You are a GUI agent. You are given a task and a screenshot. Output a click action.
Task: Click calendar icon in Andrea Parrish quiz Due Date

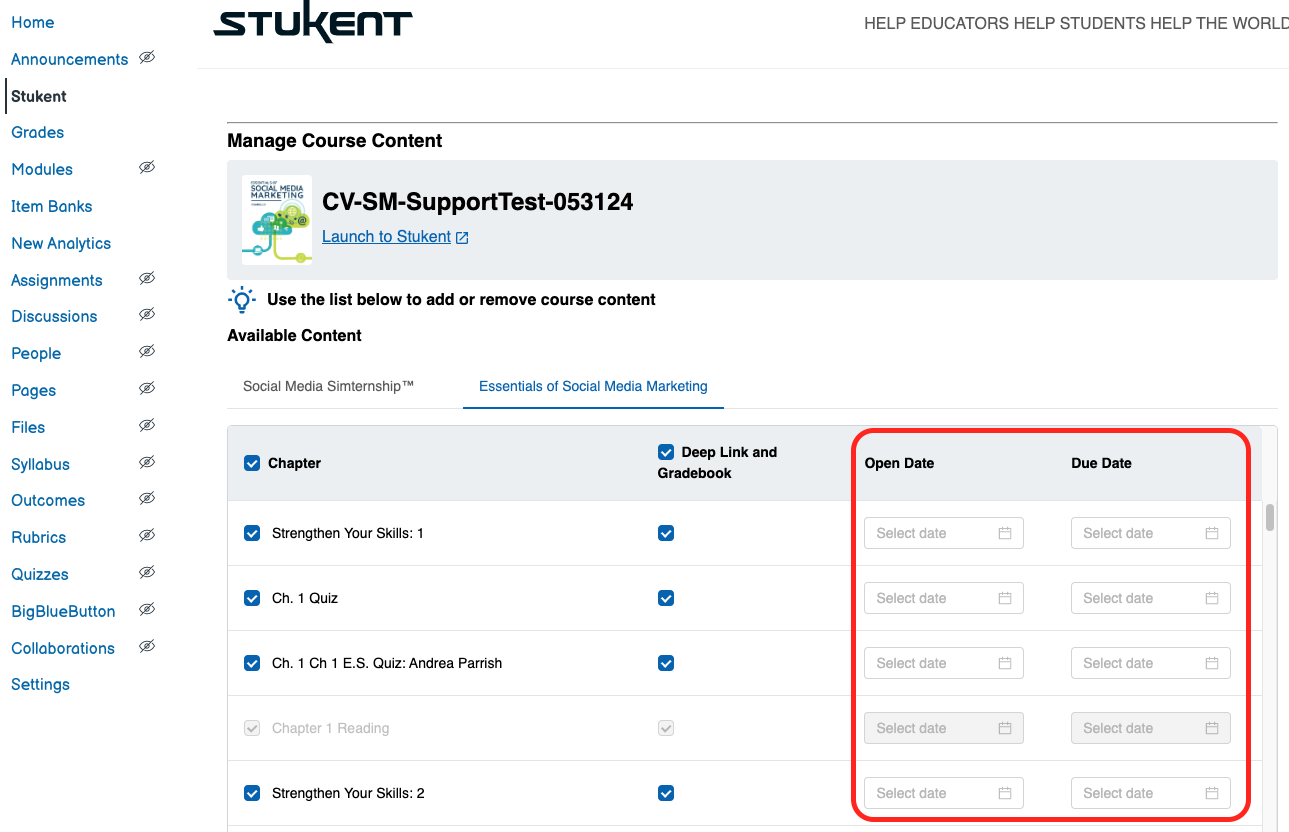pyautogui.click(x=1212, y=663)
